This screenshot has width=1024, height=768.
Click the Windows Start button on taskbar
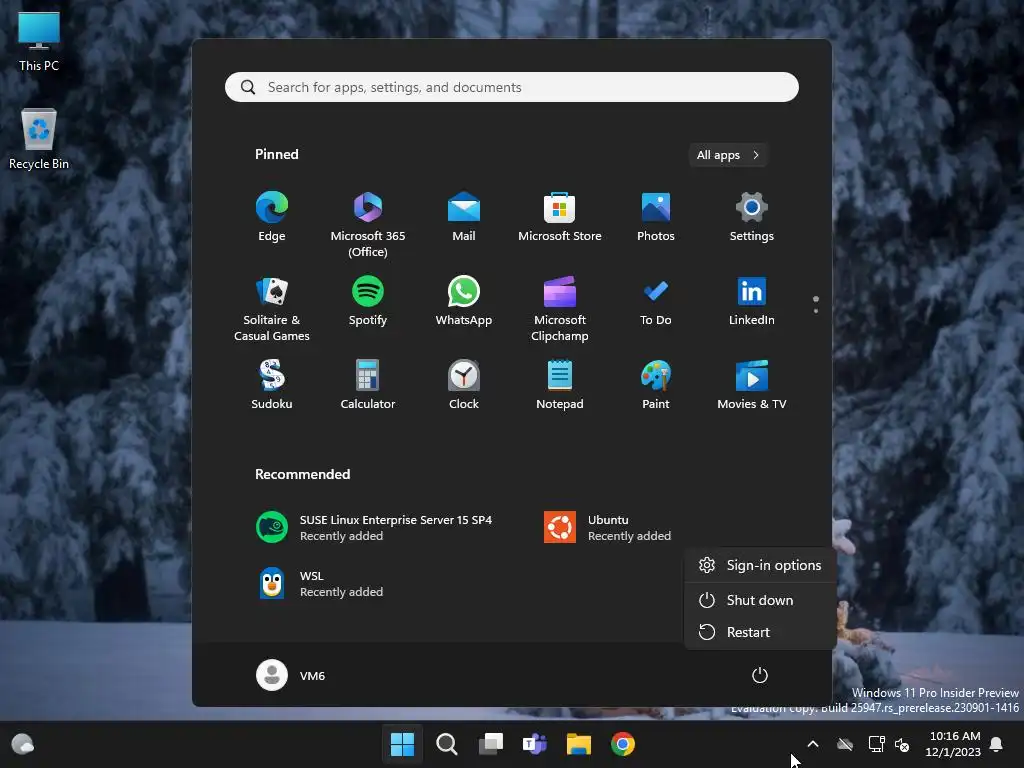pyautogui.click(x=402, y=744)
